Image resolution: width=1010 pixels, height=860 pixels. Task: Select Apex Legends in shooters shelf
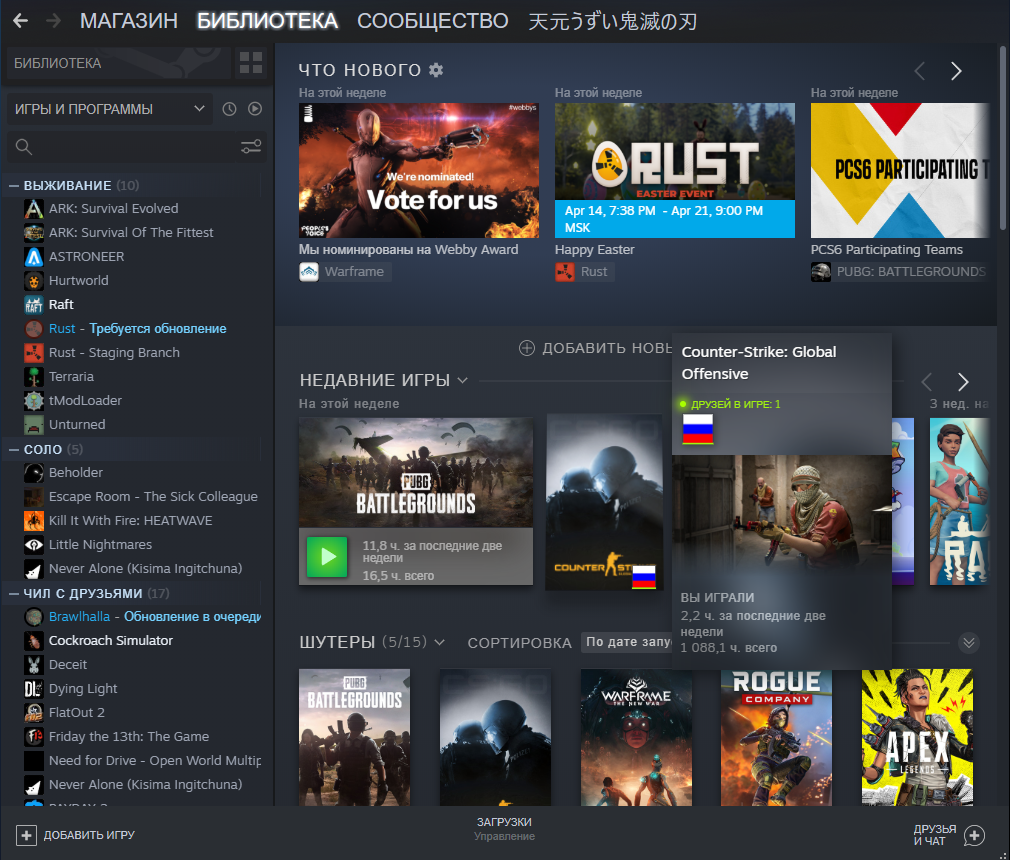click(x=917, y=738)
